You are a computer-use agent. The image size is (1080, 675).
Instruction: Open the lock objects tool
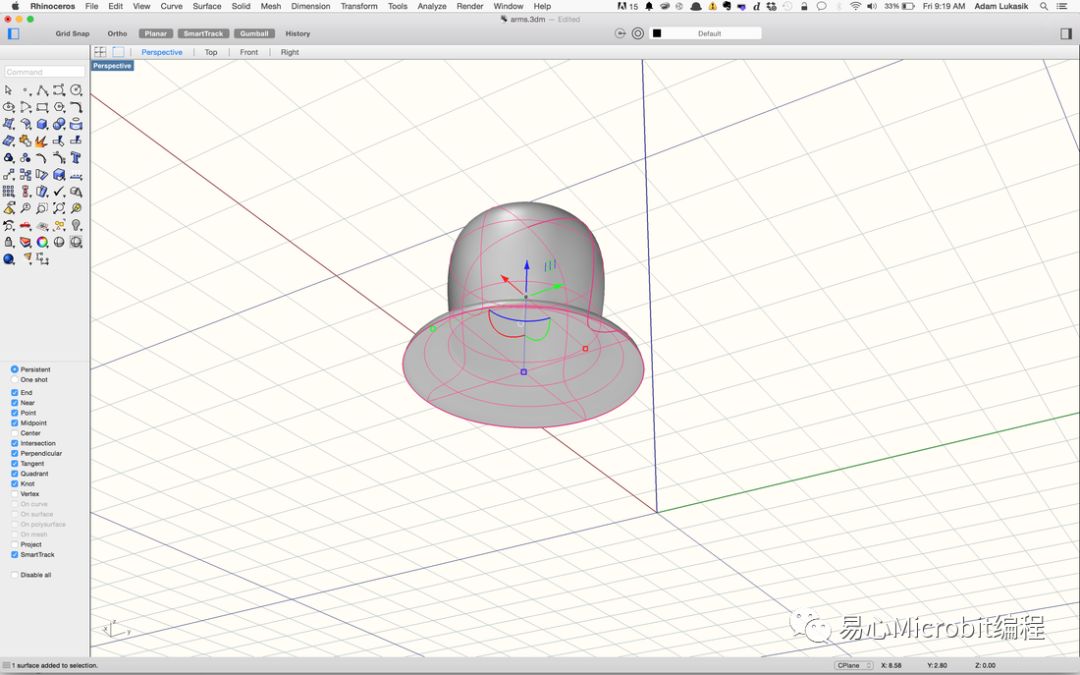(9, 242)
